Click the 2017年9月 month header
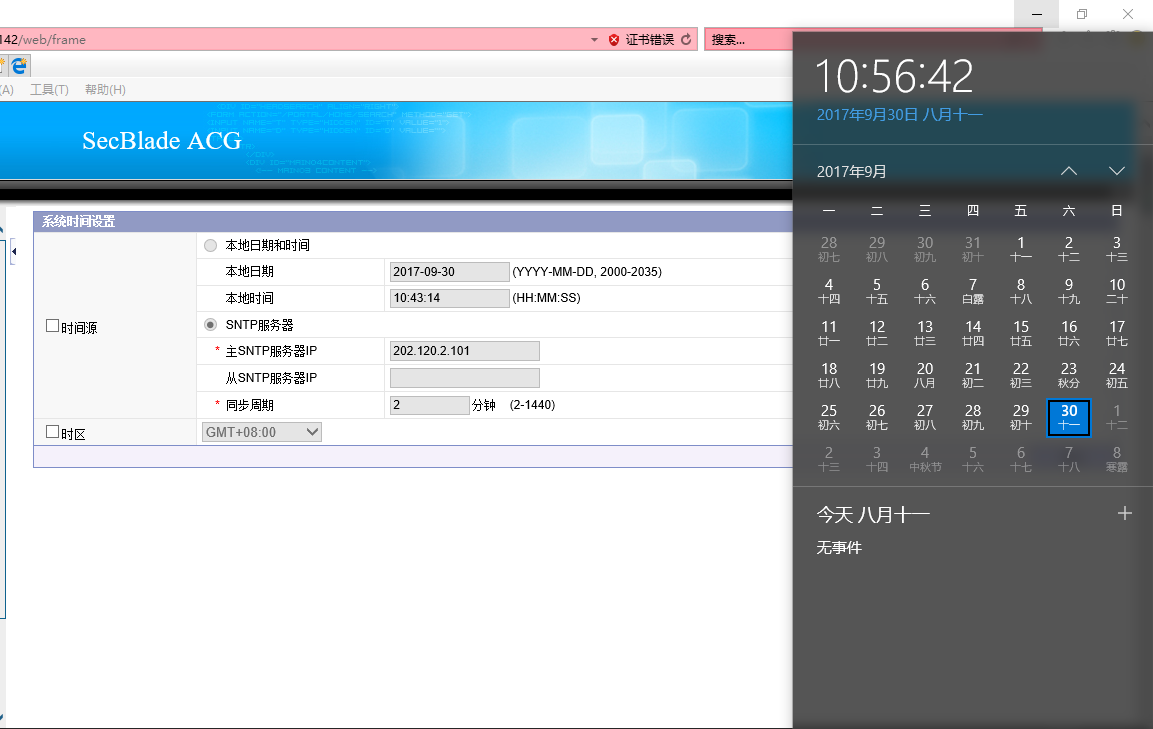Screen dimensions: 1153x729 [x=852, y=171]
